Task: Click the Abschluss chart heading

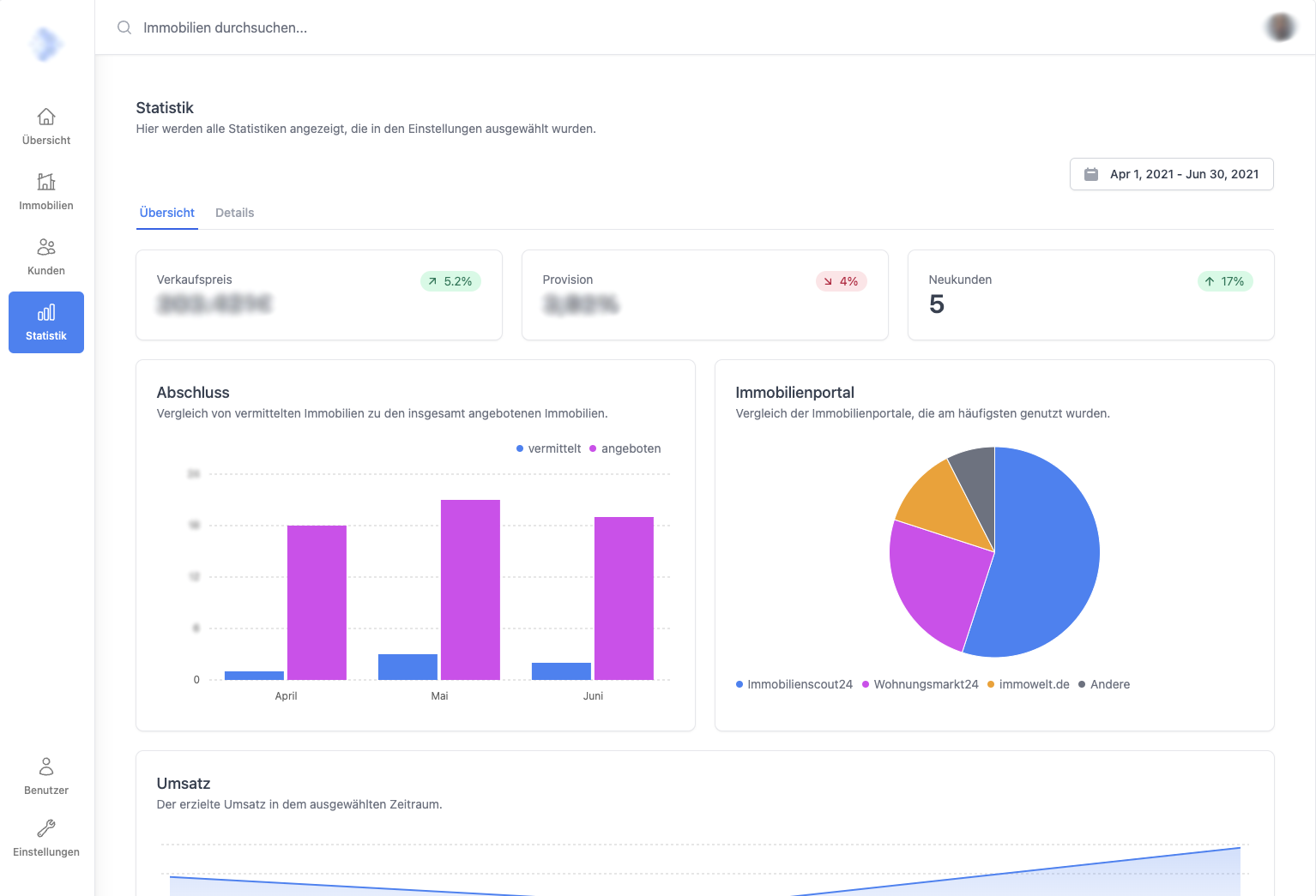Action: coord(193,393)
